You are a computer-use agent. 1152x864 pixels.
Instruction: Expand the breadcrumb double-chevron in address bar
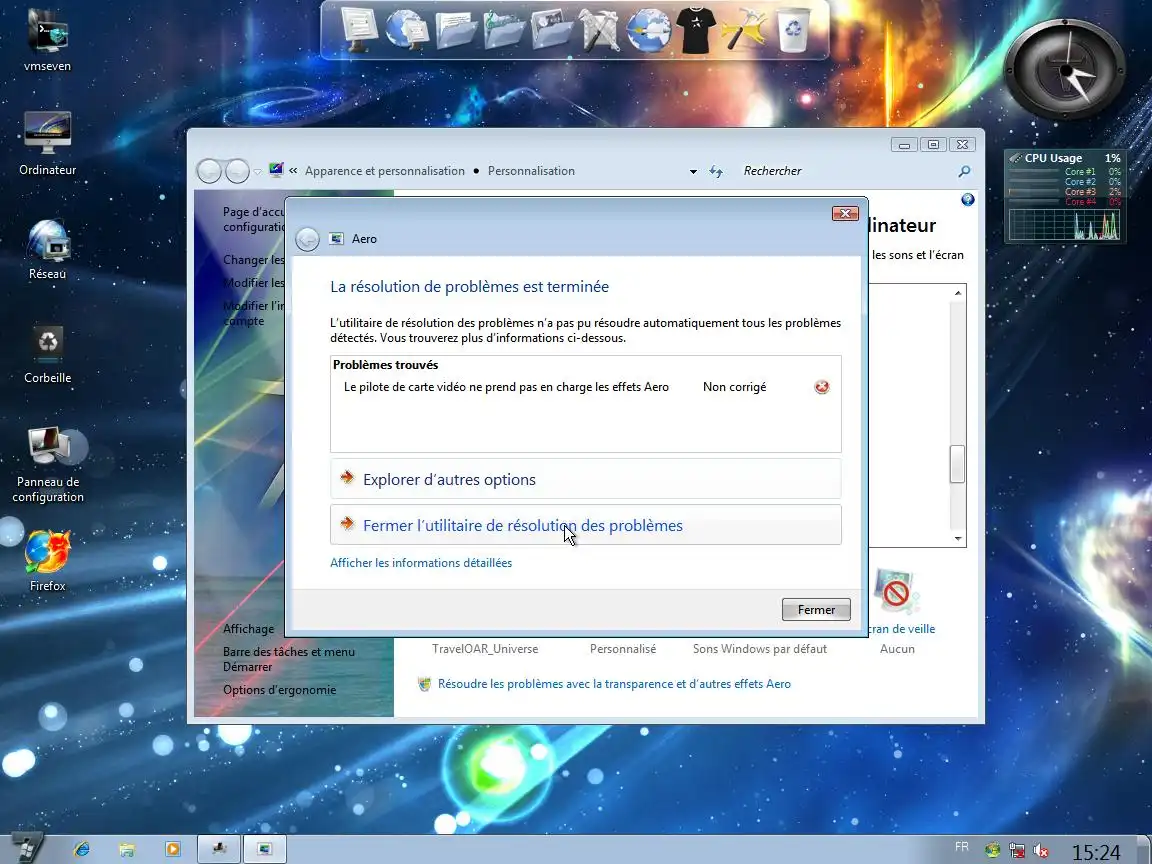293,170
